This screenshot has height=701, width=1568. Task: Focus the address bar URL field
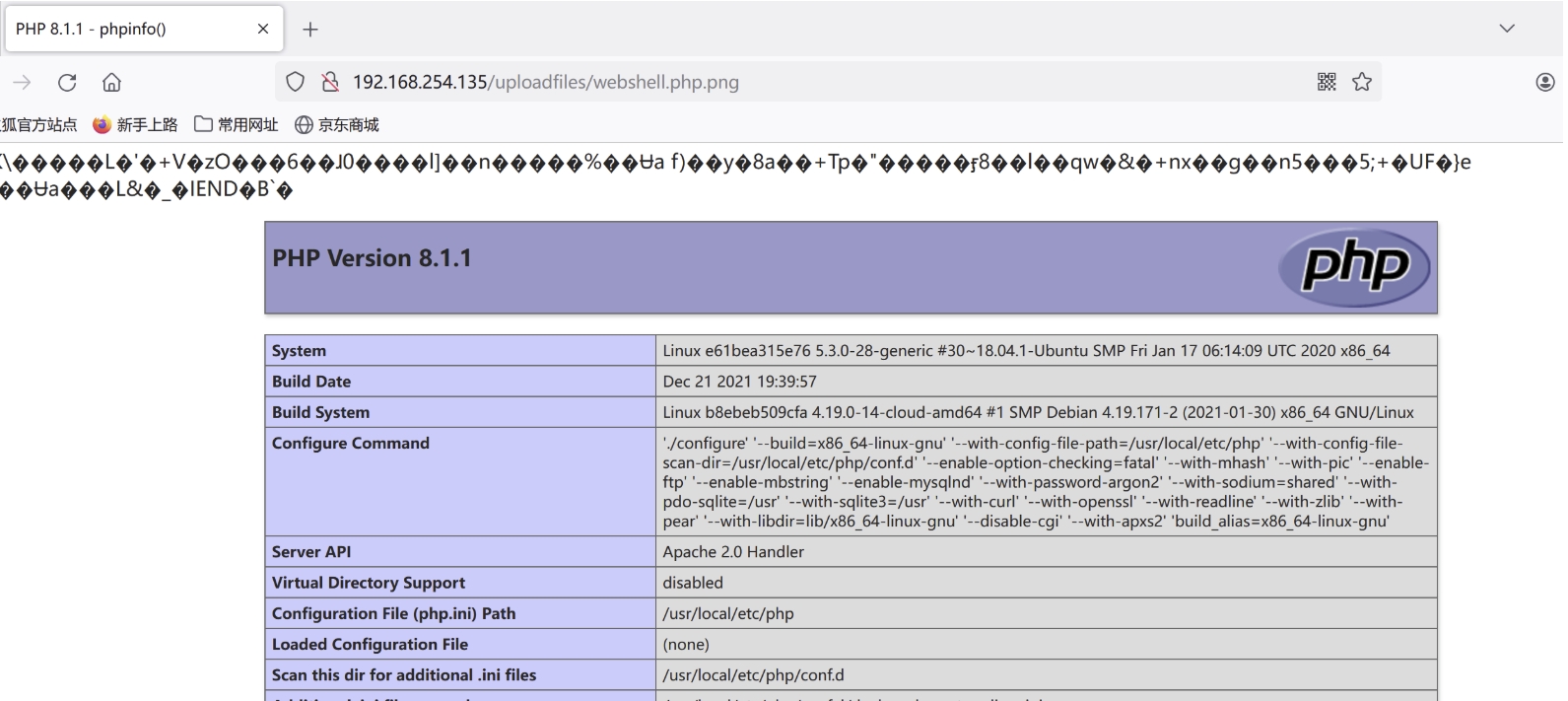(828, 82)
